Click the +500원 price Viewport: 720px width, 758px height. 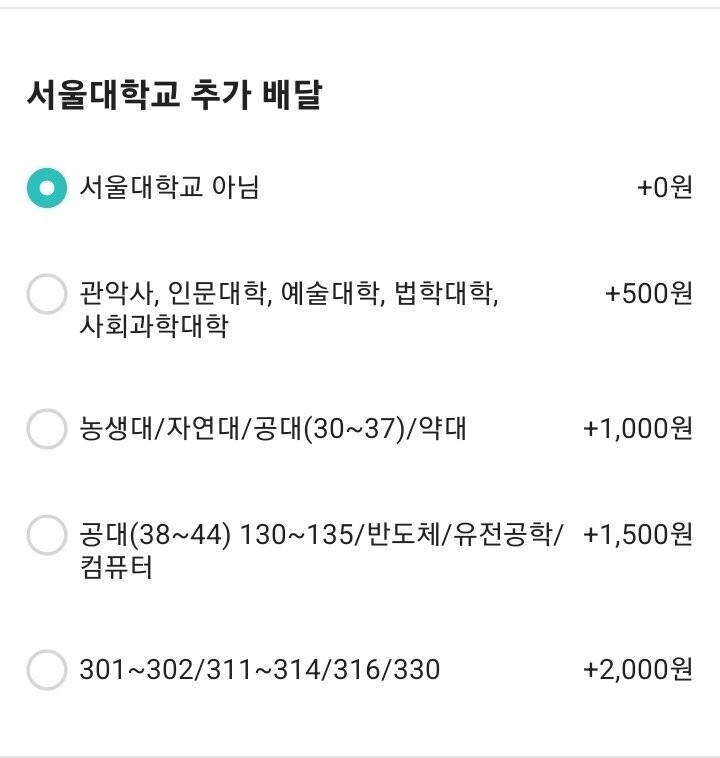click(648, 294)
